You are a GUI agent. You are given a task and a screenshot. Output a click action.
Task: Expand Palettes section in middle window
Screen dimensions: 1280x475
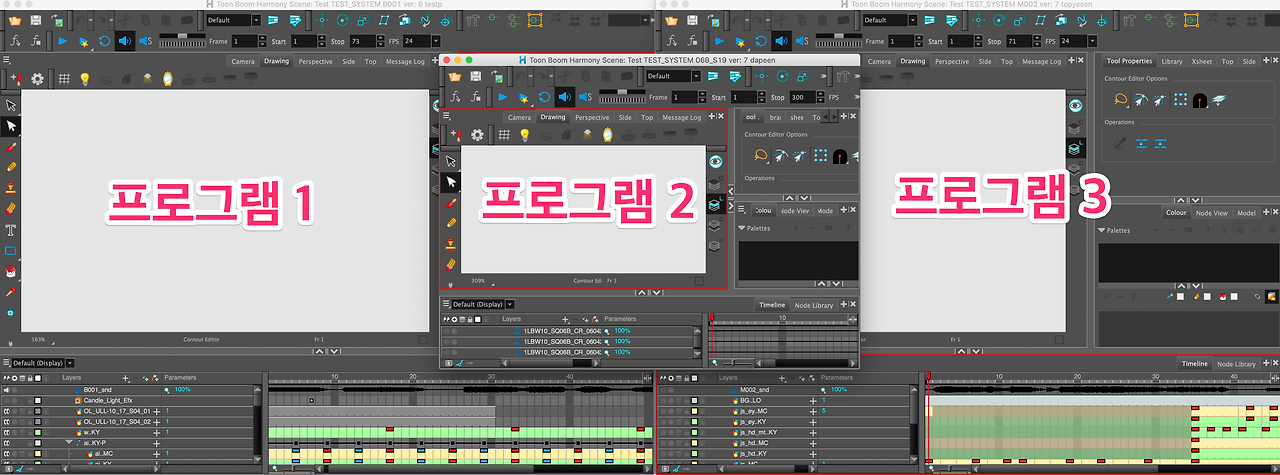[x=742, y=228]
